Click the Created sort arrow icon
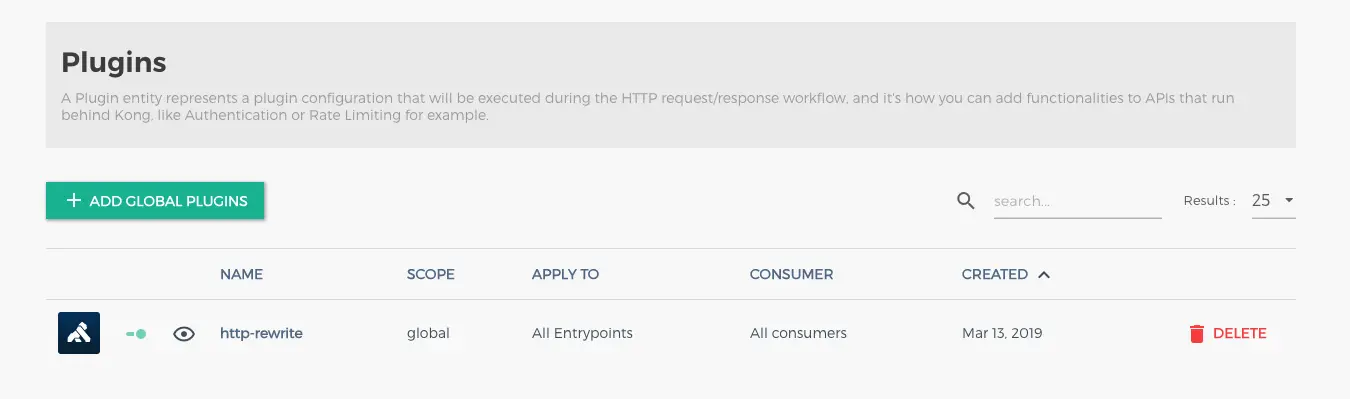 pyautogui.click(x=1044, y=274)
